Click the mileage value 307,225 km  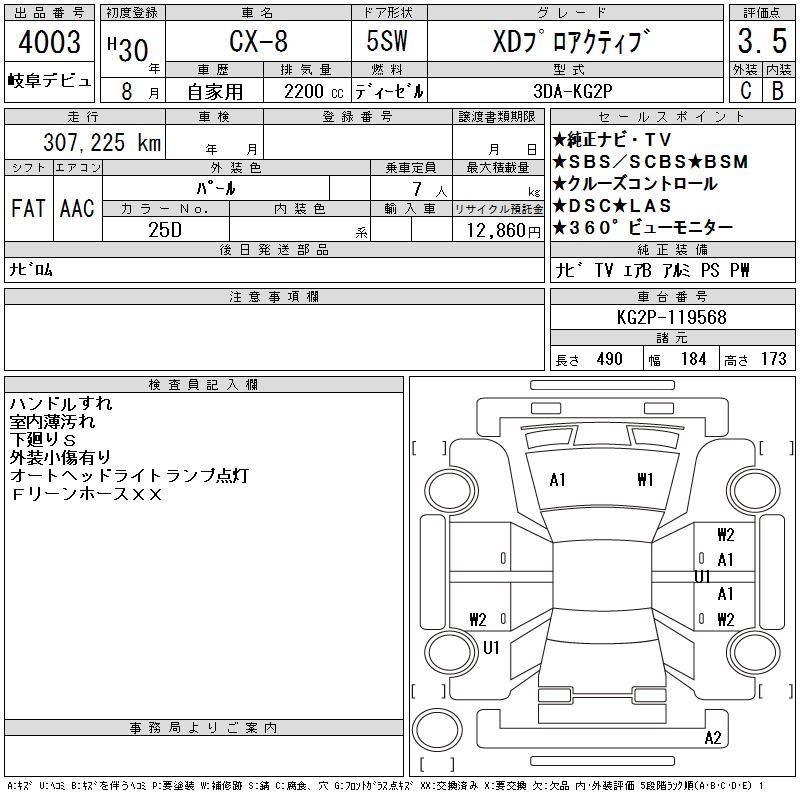pos(102,143)
